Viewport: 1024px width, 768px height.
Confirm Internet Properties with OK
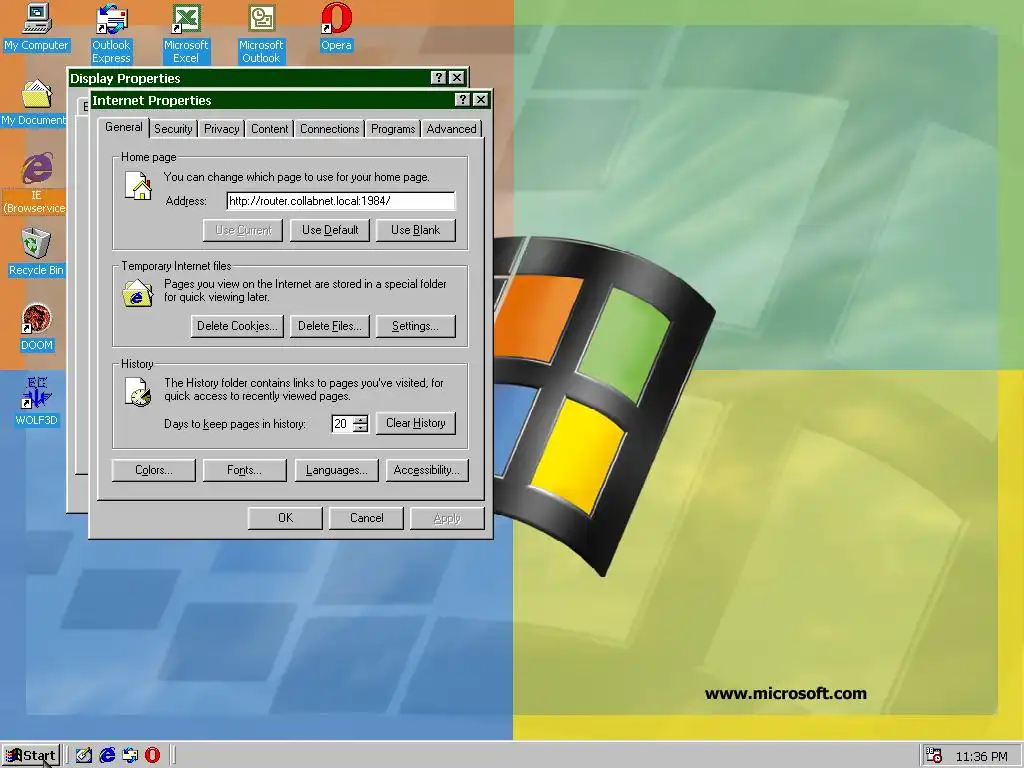click(285, 518)
